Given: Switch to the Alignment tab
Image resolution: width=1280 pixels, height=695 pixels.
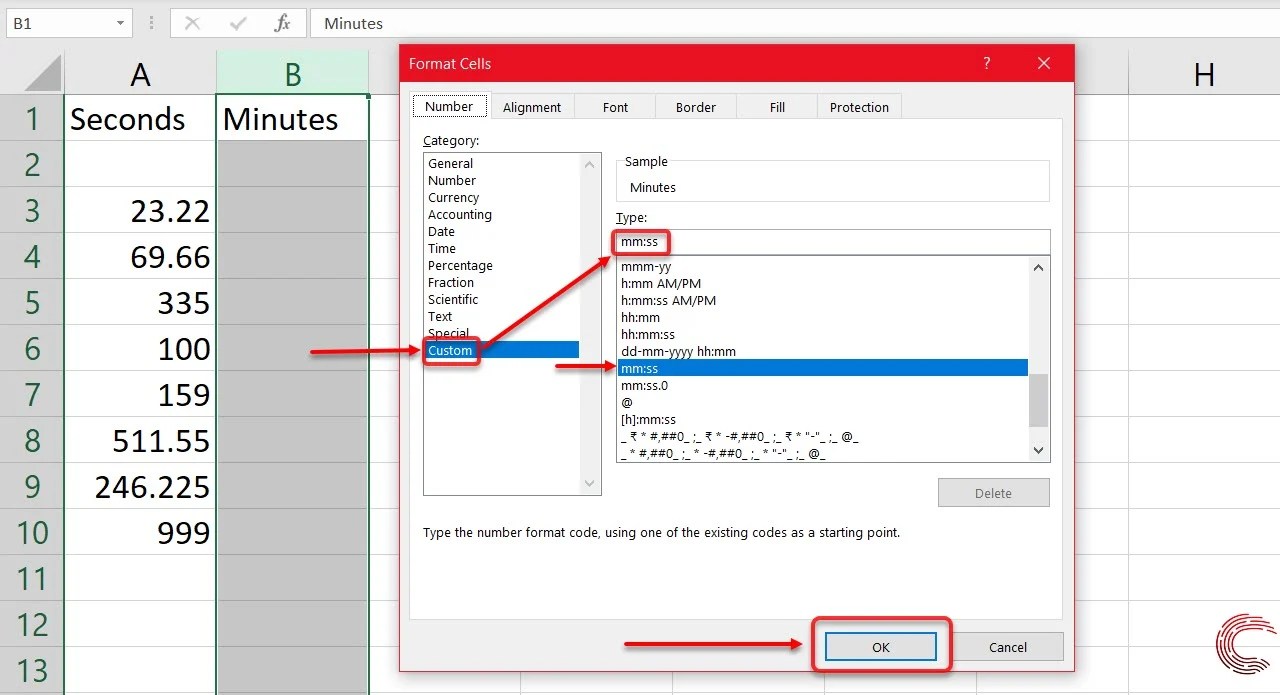Looking at the screenshot, I should click(532, 106).
